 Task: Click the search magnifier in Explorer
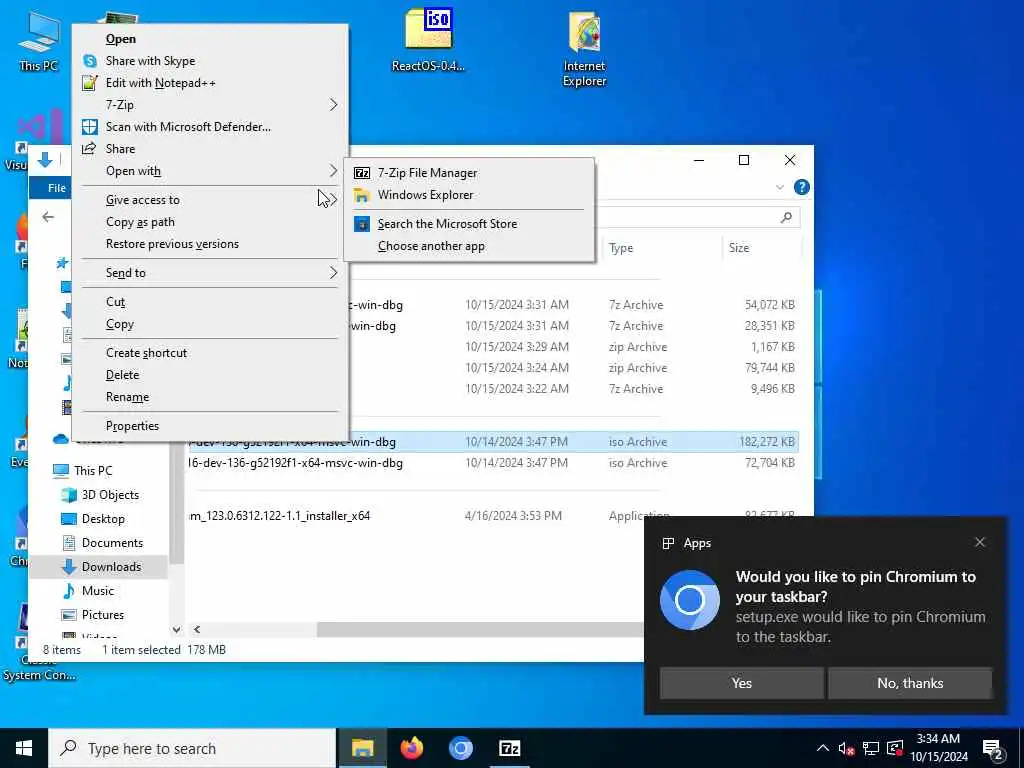pos(786,217)
